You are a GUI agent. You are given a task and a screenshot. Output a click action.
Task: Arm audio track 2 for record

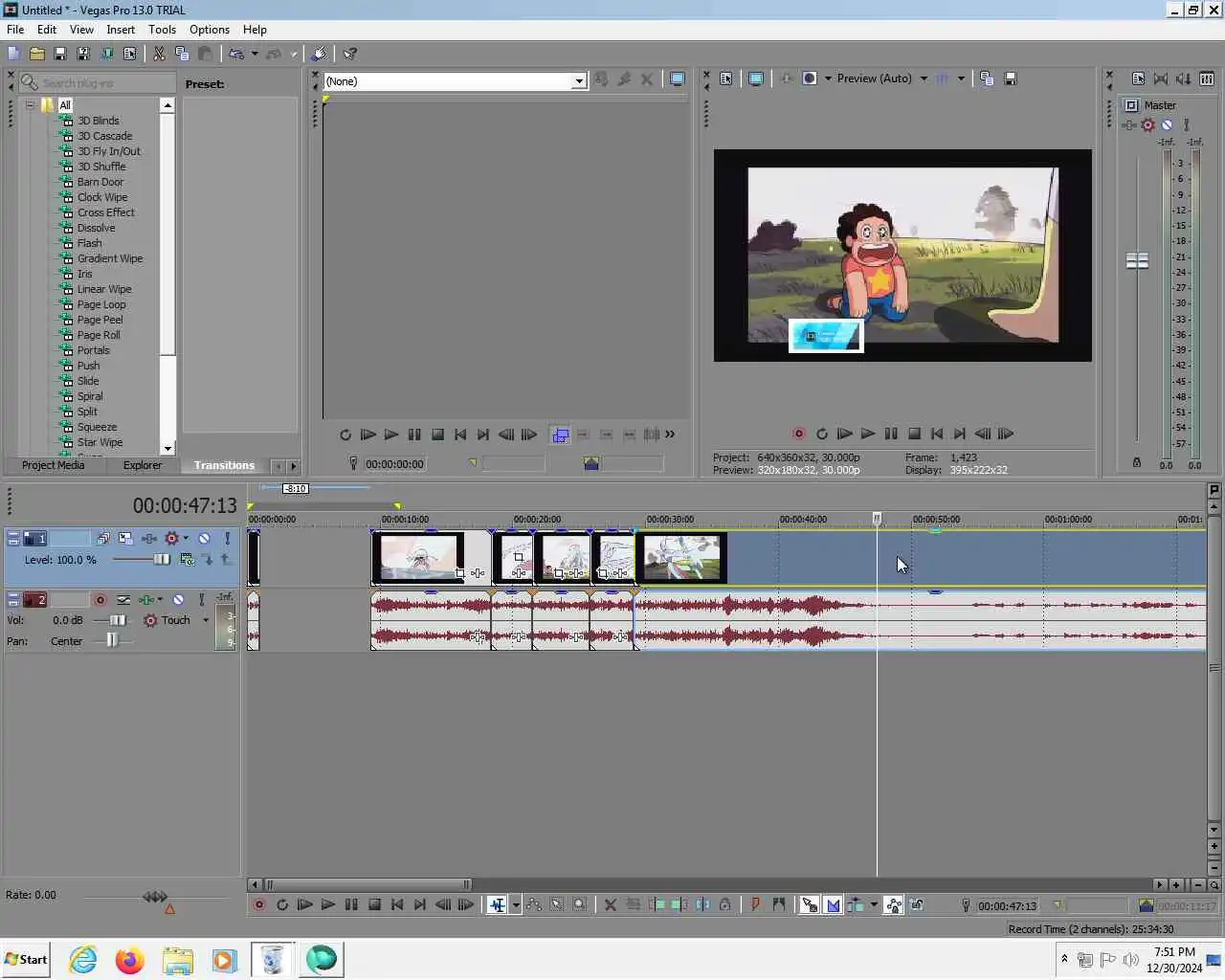click(100, 600)
